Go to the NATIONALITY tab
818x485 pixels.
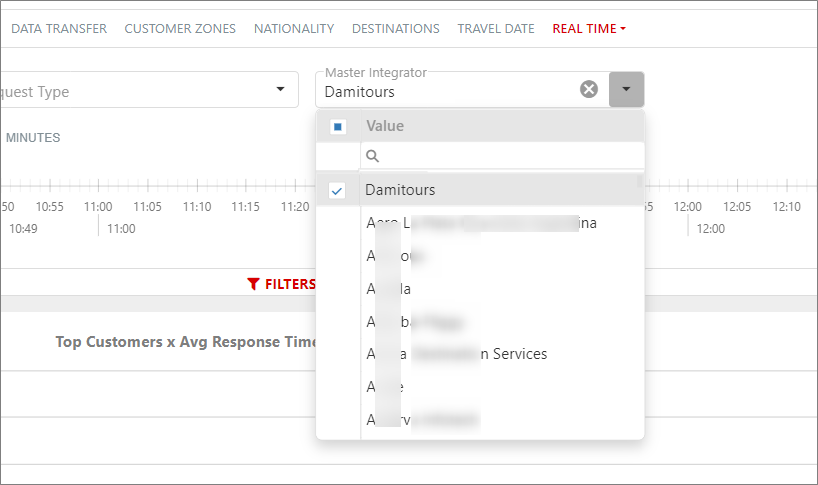click(294, 29)
